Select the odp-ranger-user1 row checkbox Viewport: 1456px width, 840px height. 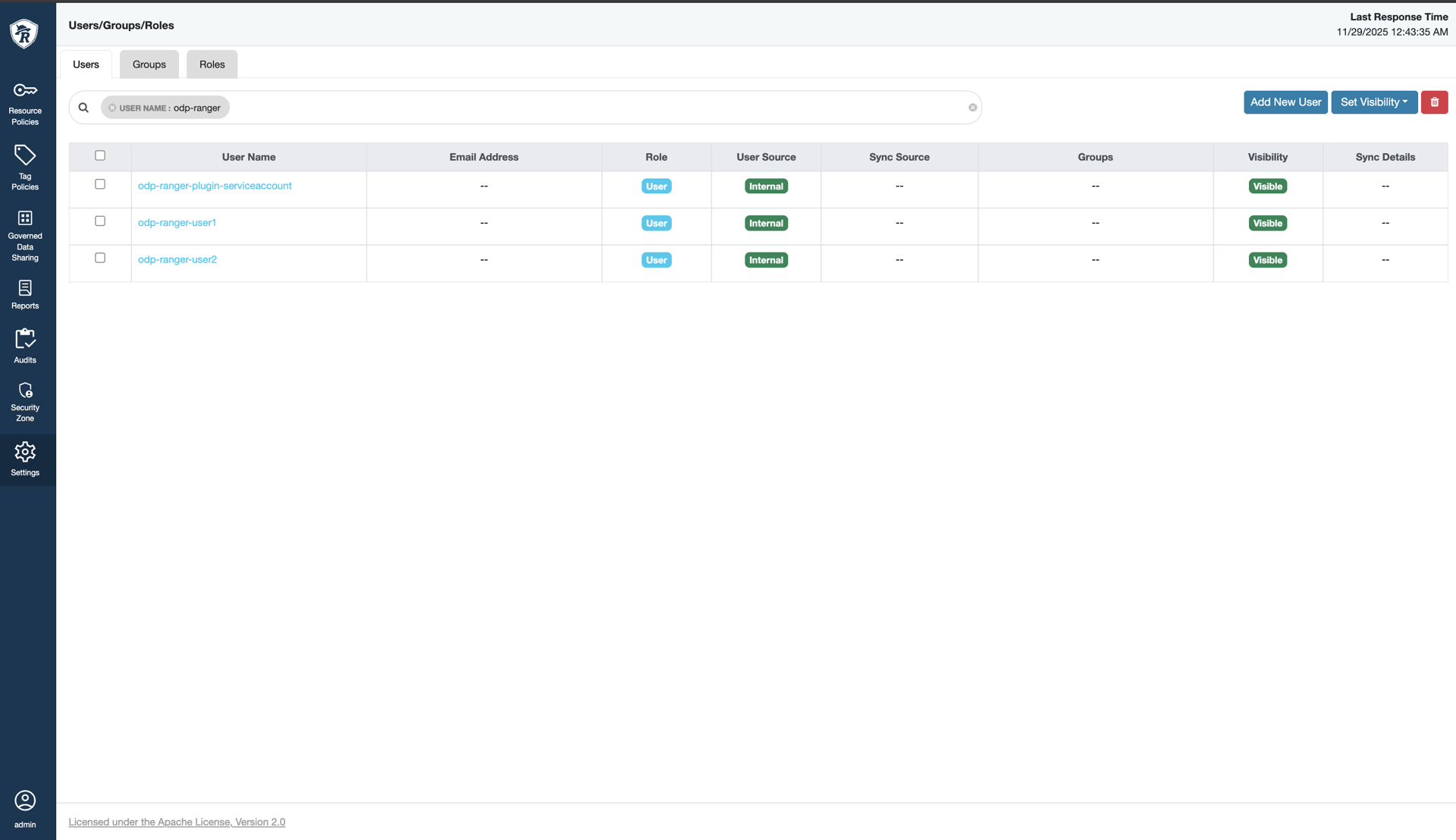100,221
